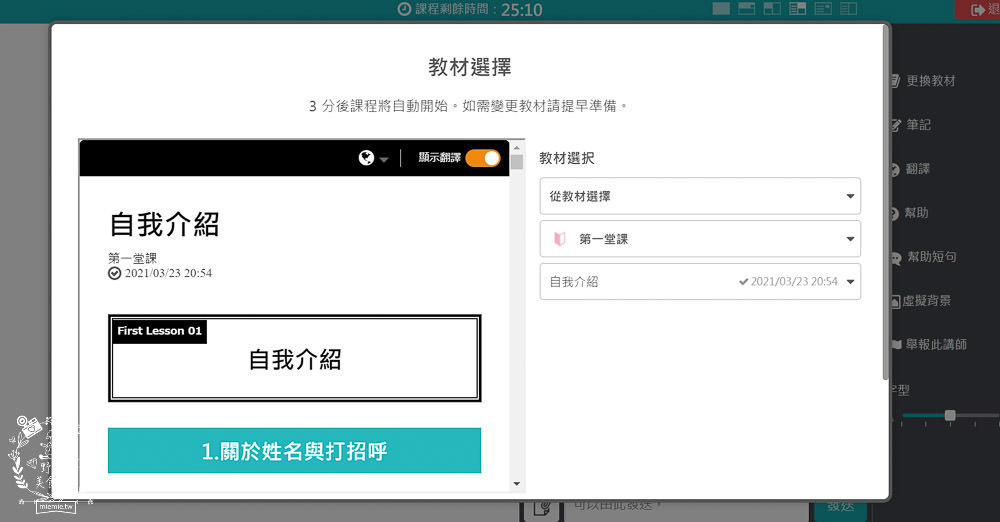Screen dimensions: 1000x522
Task: Select the second layout icon in top bar
Action: (x=746, y=8)
